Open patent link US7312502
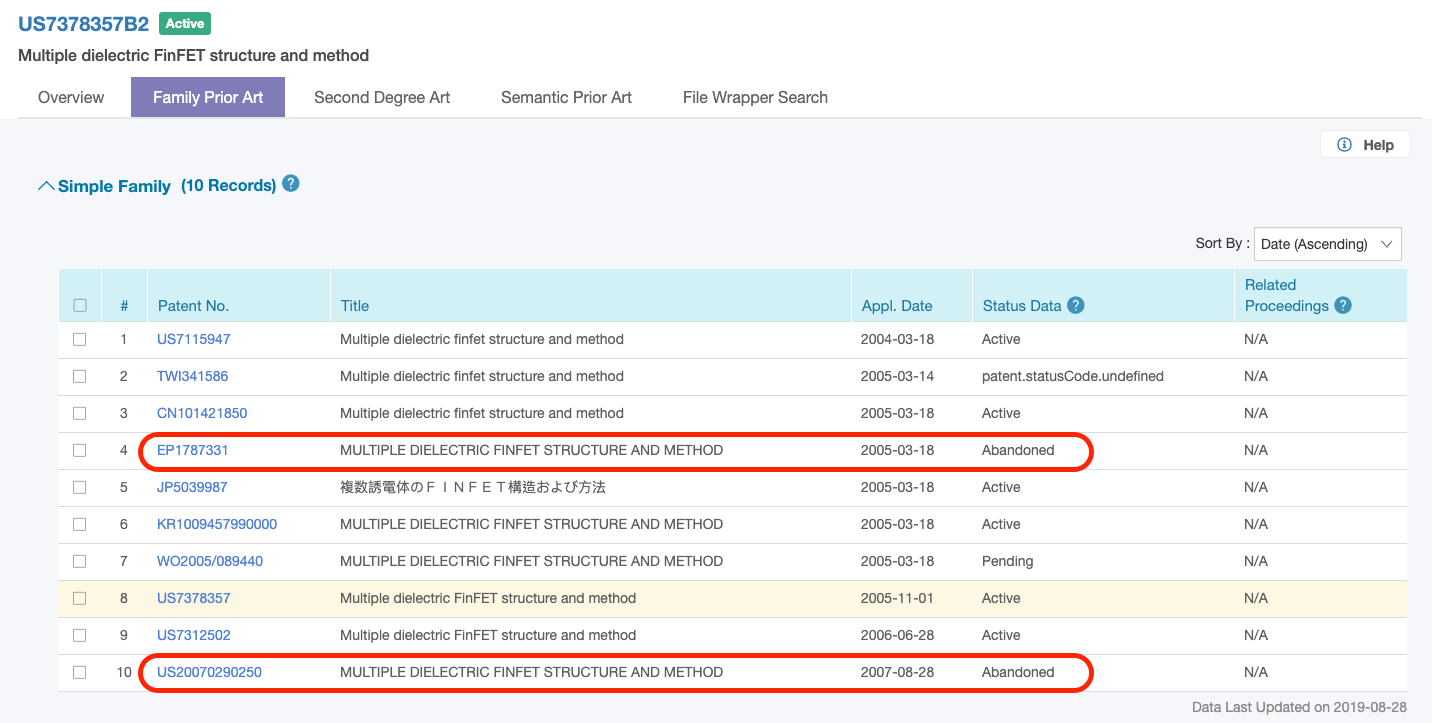The height and width of the screenshot is (723, 1432). [193, 635]
